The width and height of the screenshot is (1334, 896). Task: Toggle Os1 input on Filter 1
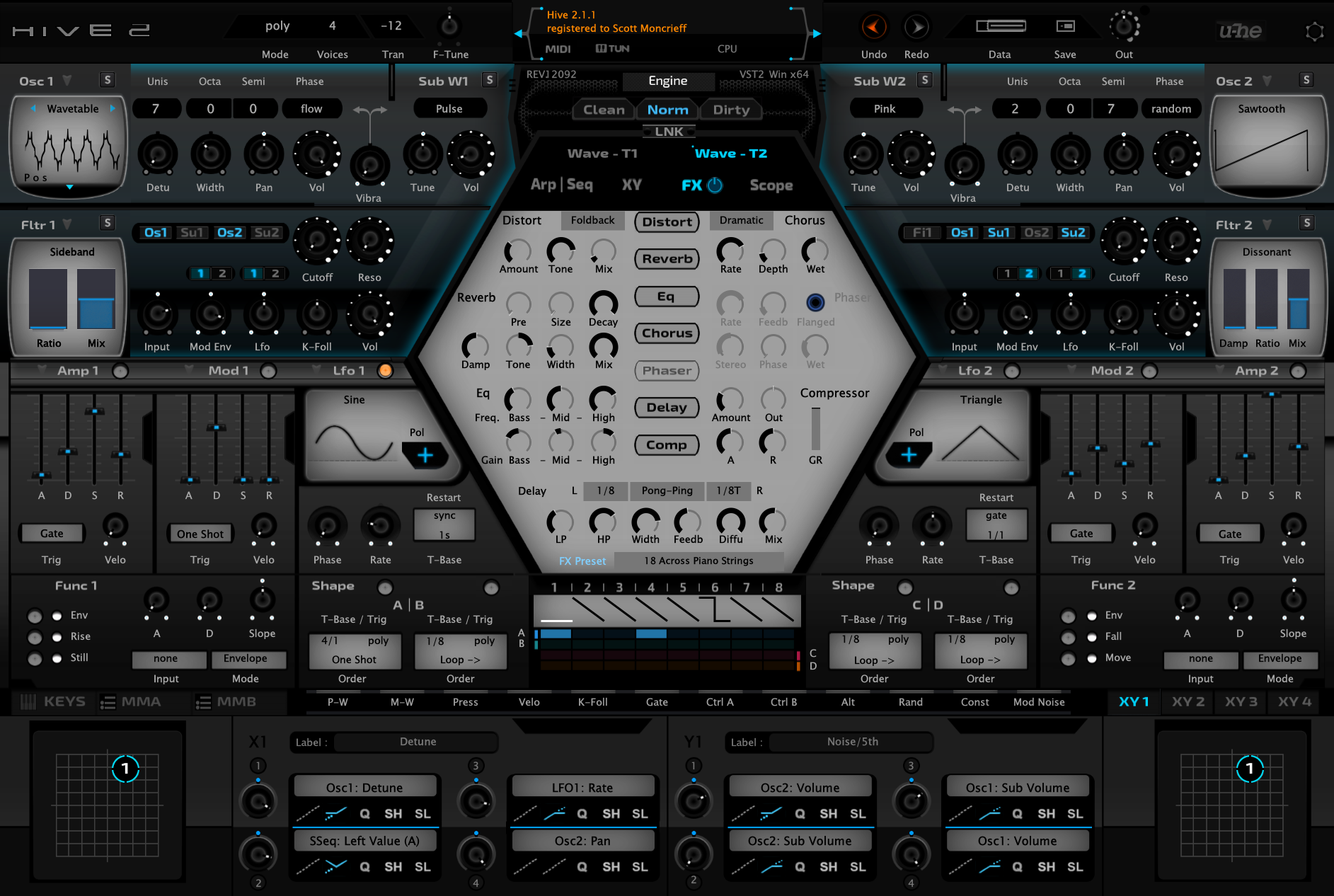click(156, 233)
